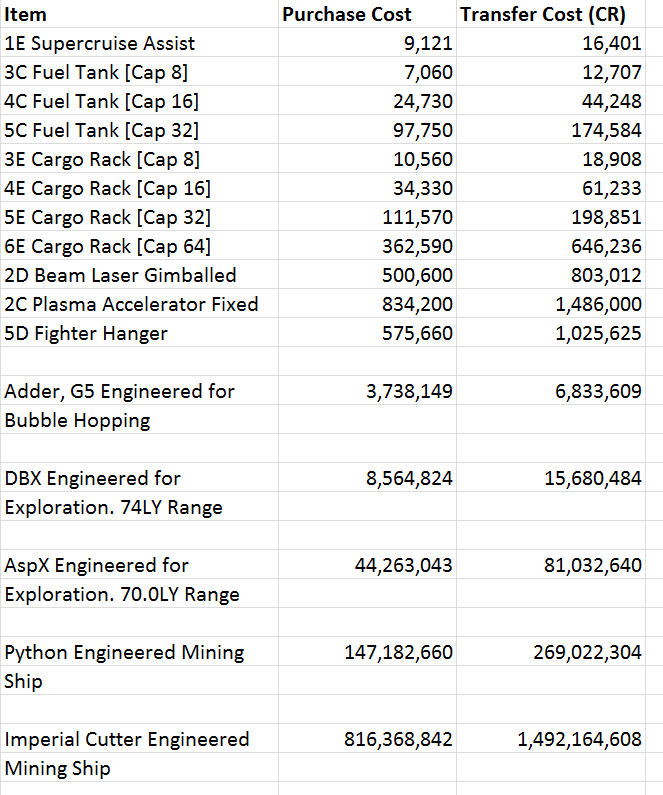The height and width of the screenshot is (795, 663).
Task: Click the purchase cost value 362,590
Action: click(417, 246)
